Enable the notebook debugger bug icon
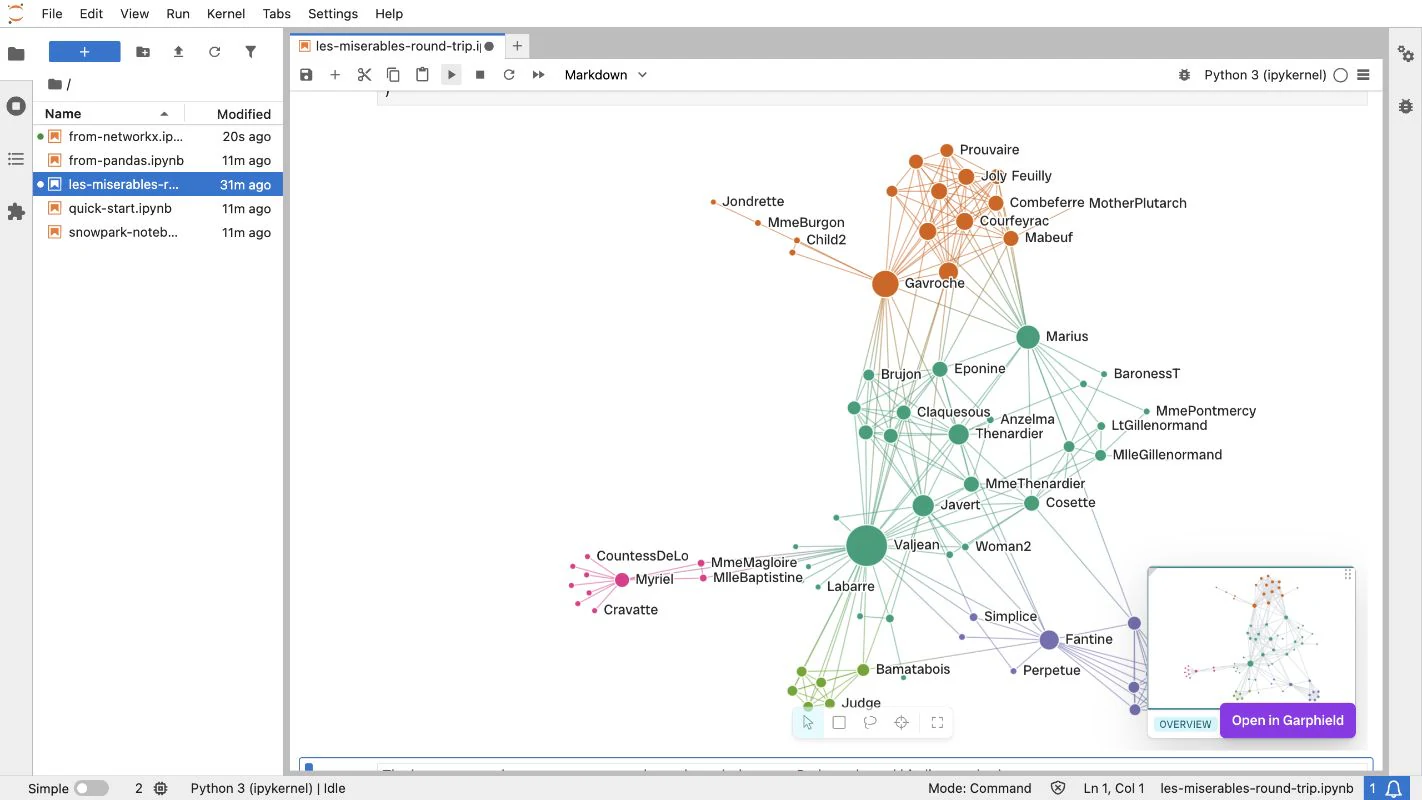The image size is (1422, 800). [1185, 75]
